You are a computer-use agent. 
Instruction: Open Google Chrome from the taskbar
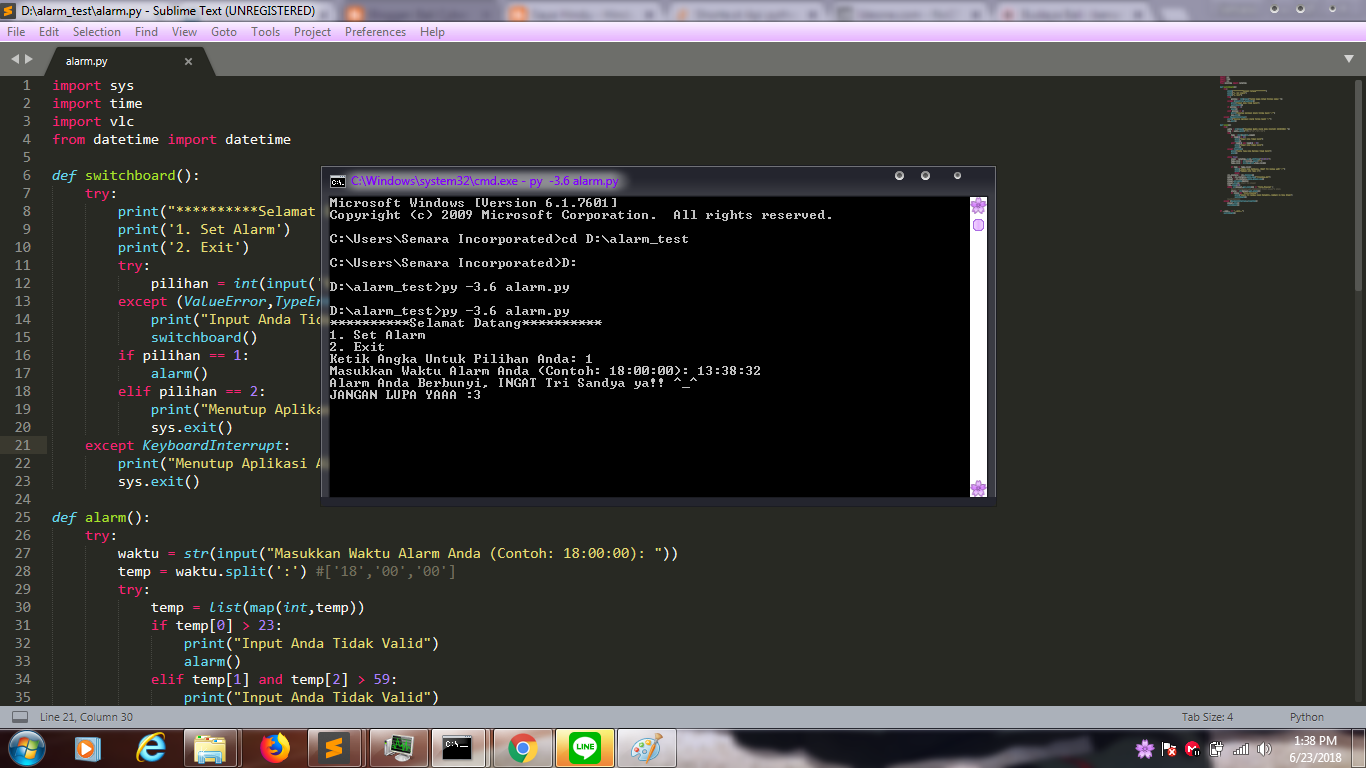[522, 747]
